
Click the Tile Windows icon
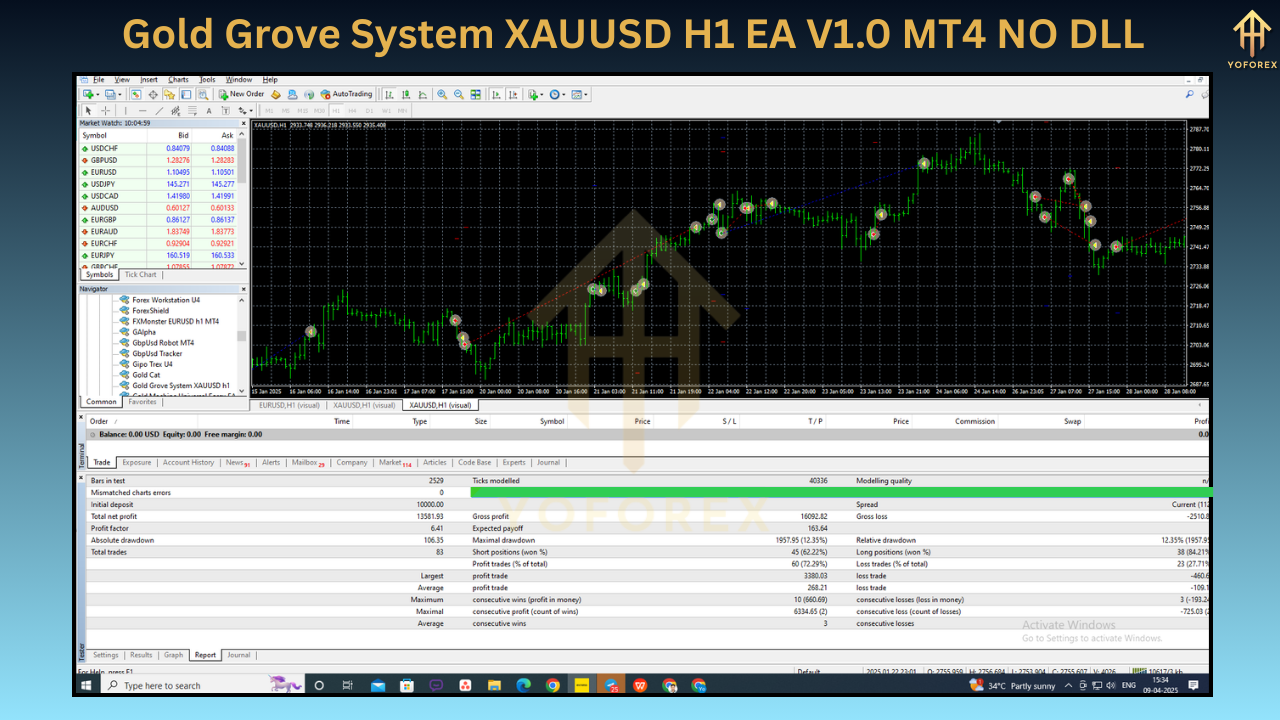tap(476, 94)
